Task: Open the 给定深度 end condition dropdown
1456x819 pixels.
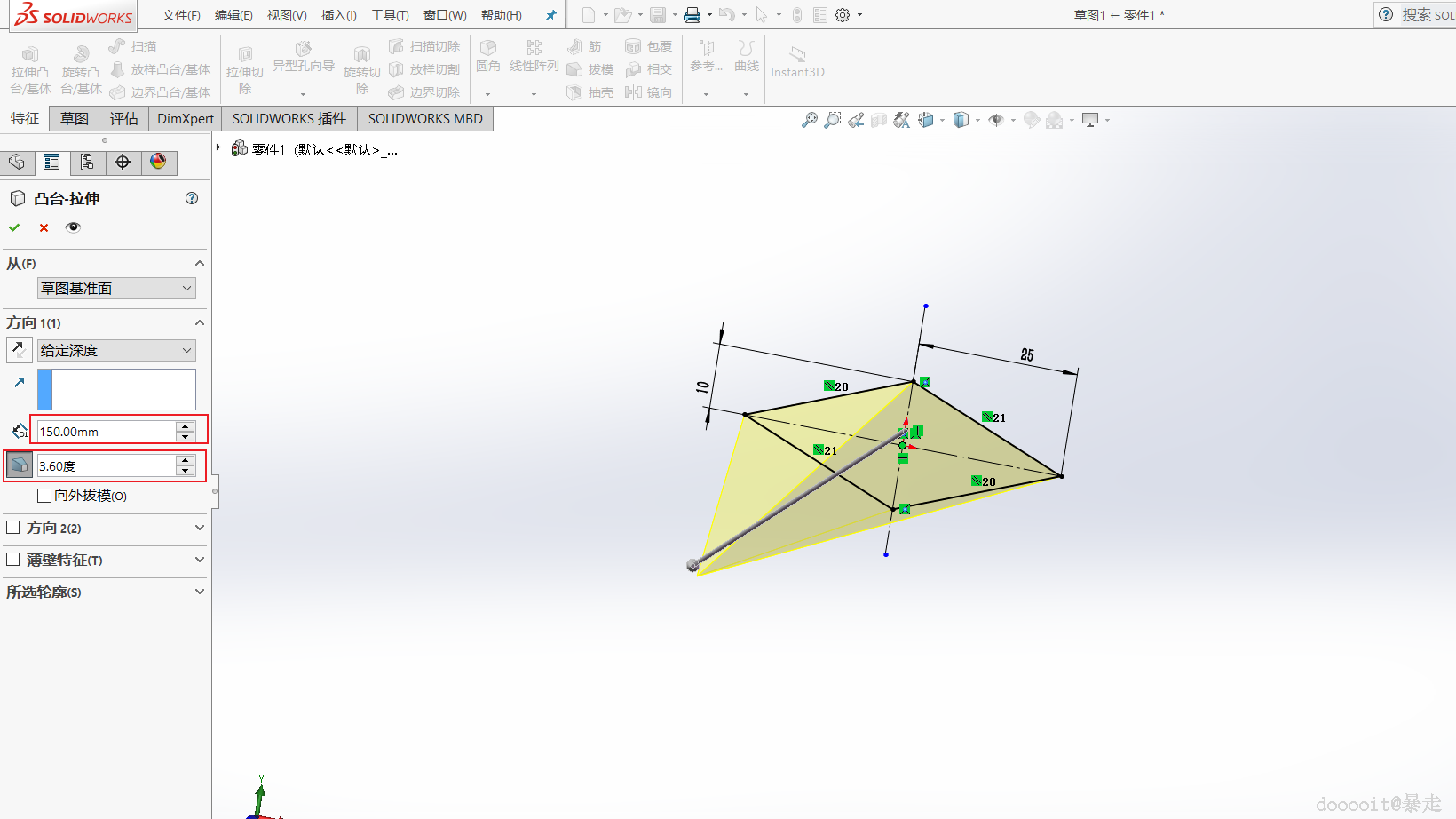Action: (x=116, y=350)
